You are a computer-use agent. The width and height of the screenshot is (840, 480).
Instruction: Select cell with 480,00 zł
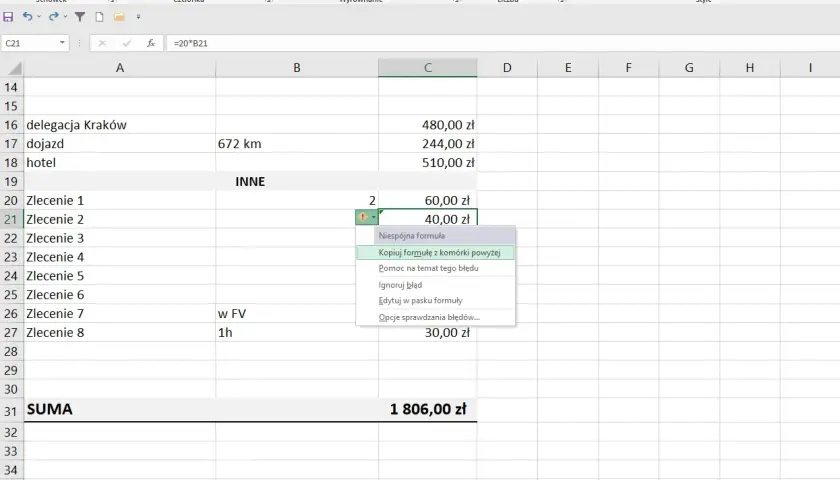coord(428,125)
